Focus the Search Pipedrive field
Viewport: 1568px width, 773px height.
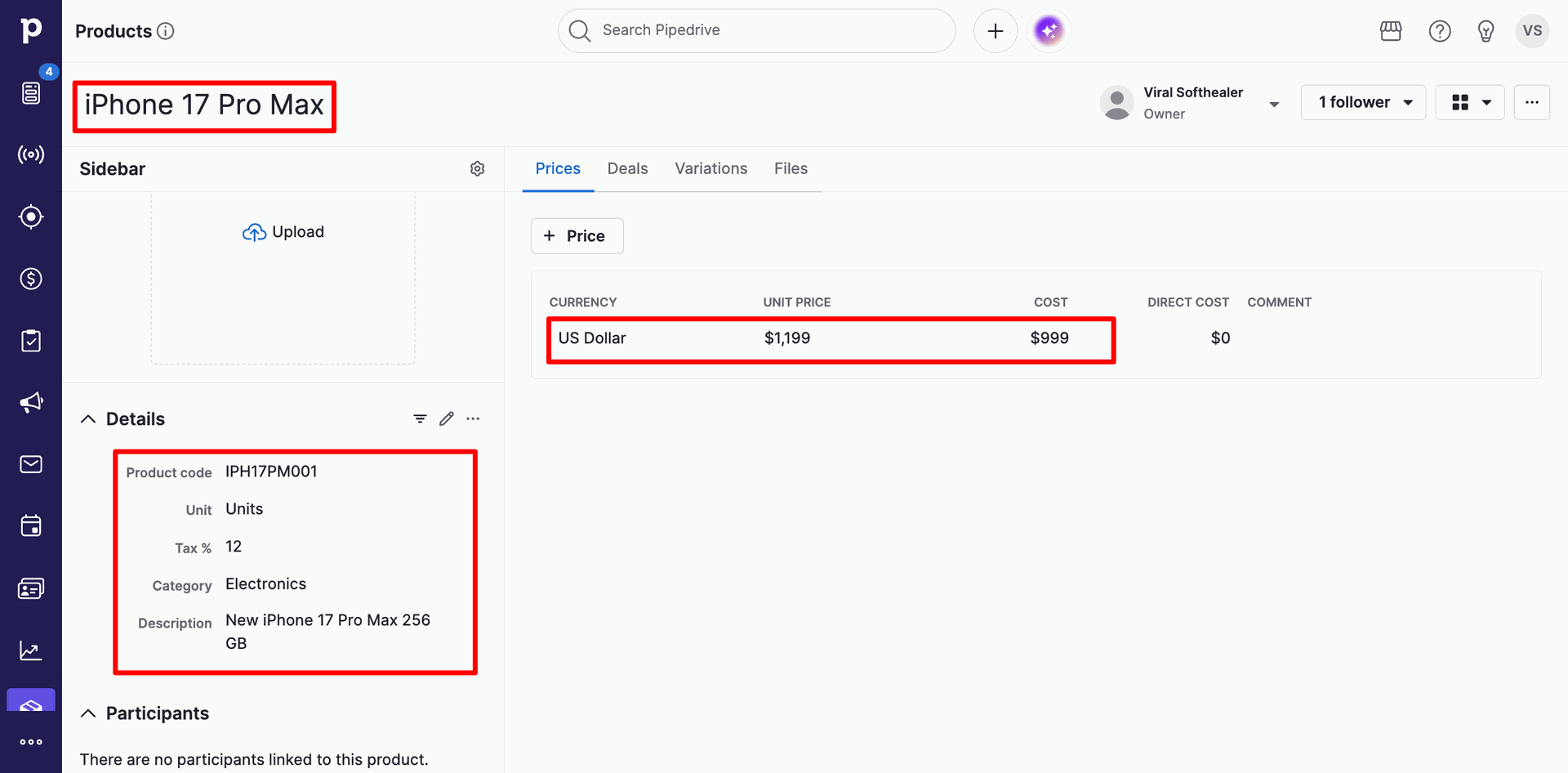pos(757,31)
